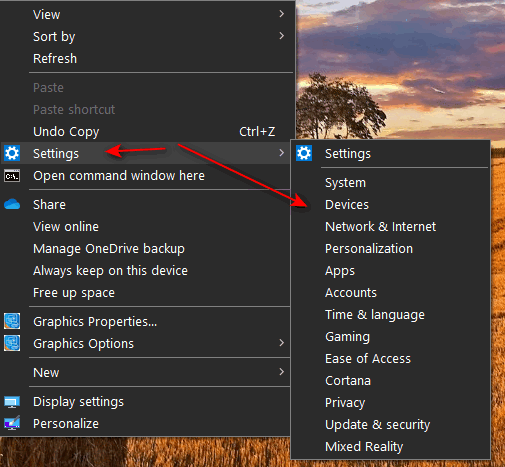Click the OneDrive cloud icon next to Share

[12, 204]
